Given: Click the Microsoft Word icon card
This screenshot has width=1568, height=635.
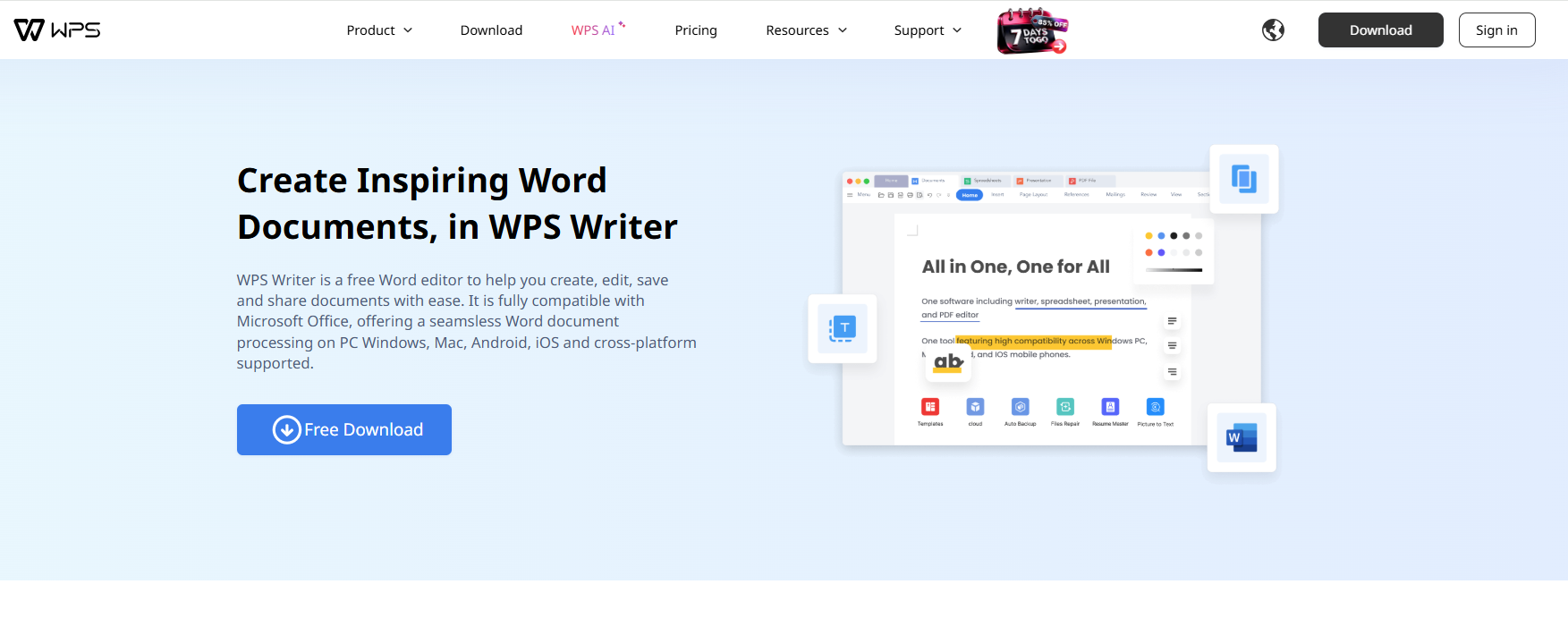Looking at the screenshot, I should click(1242, 438).
